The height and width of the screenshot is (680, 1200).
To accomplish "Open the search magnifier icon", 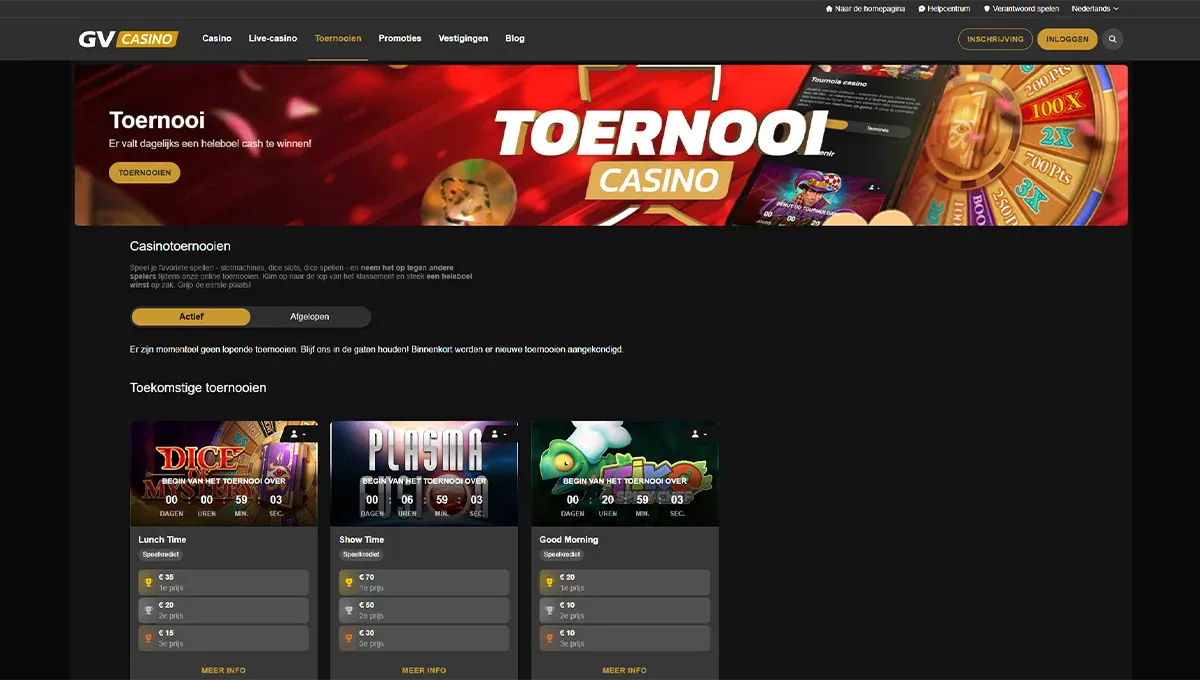I will tap(1112, 39).
